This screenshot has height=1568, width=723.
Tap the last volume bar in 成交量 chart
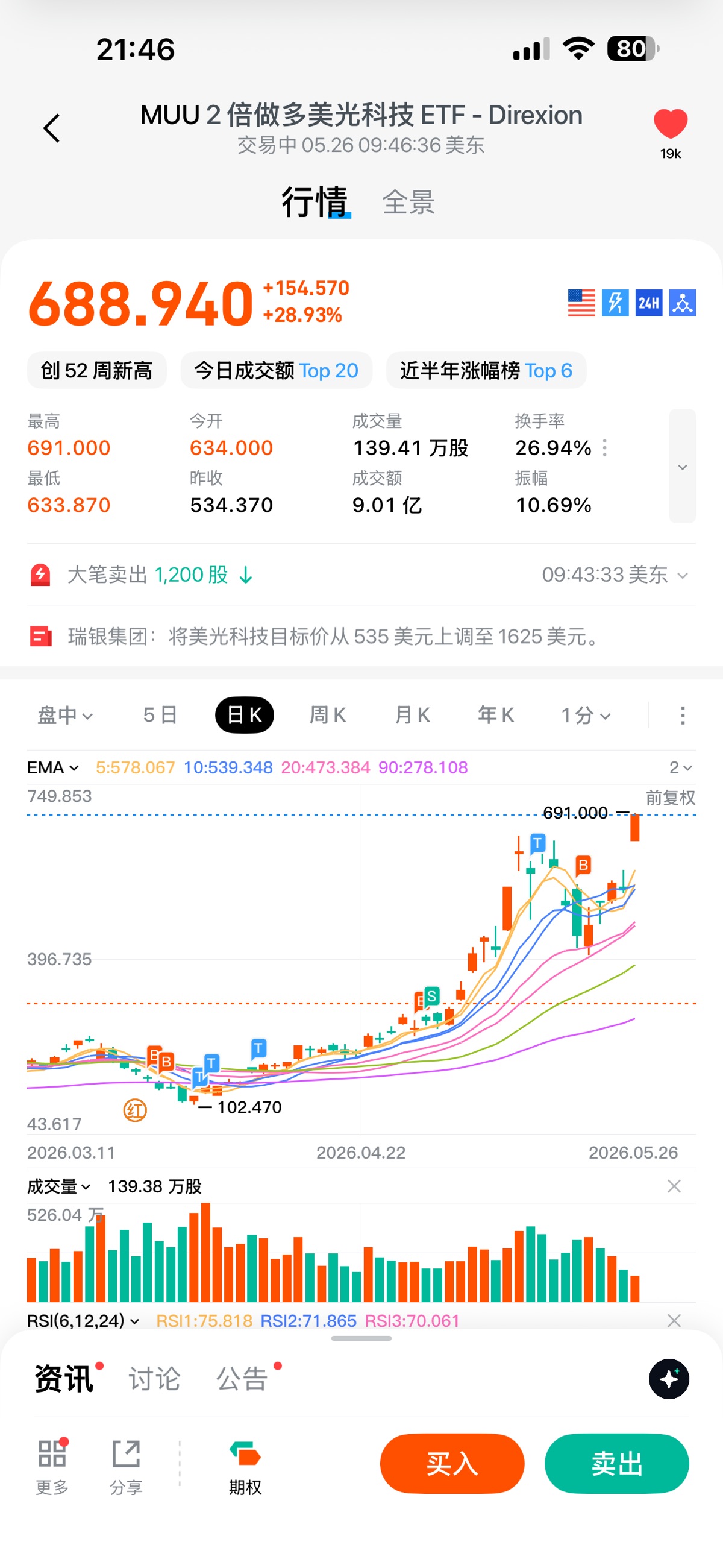(635, 1289)
